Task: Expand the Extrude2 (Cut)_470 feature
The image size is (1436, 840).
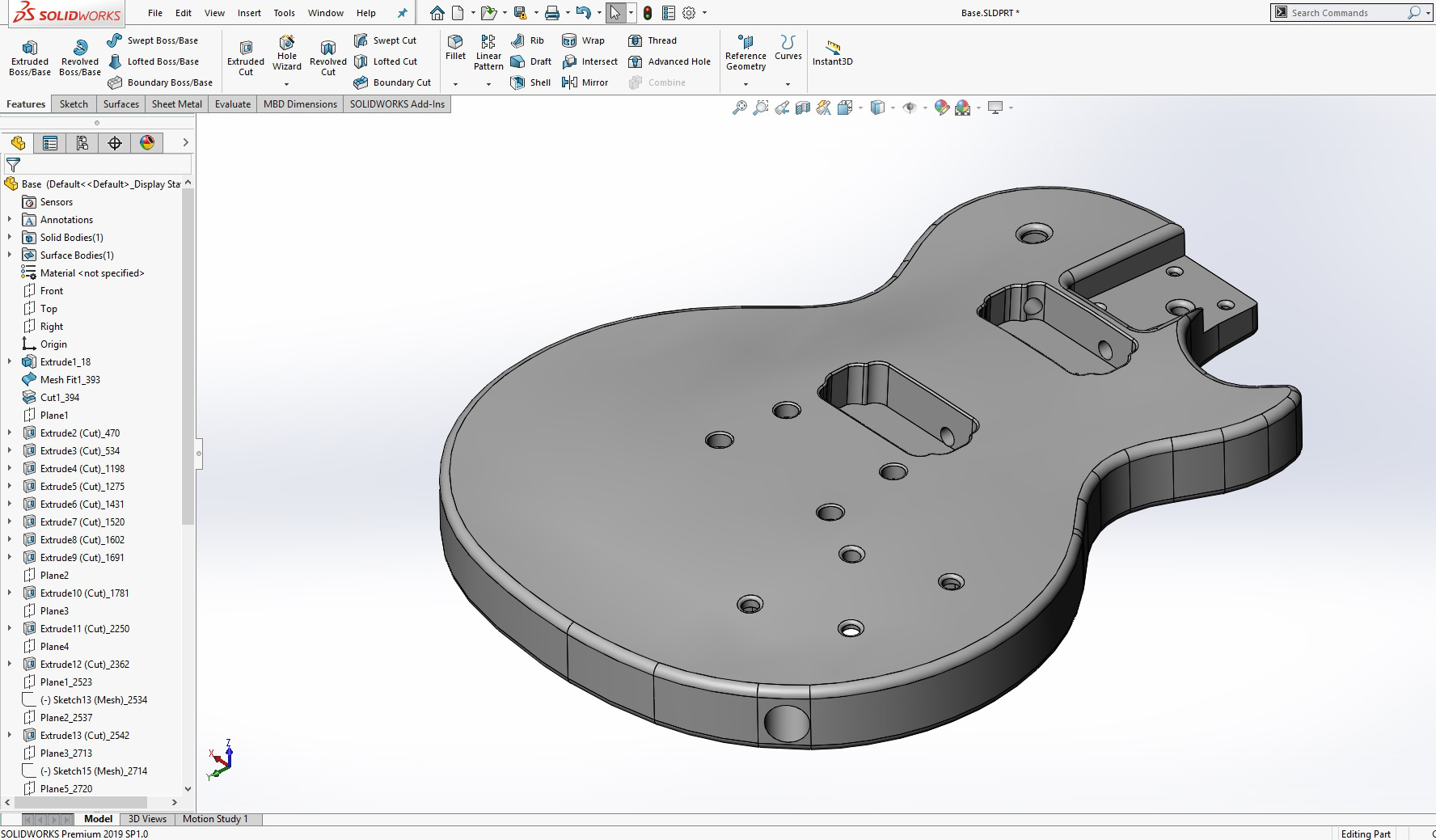Action: tap(10, 433)
